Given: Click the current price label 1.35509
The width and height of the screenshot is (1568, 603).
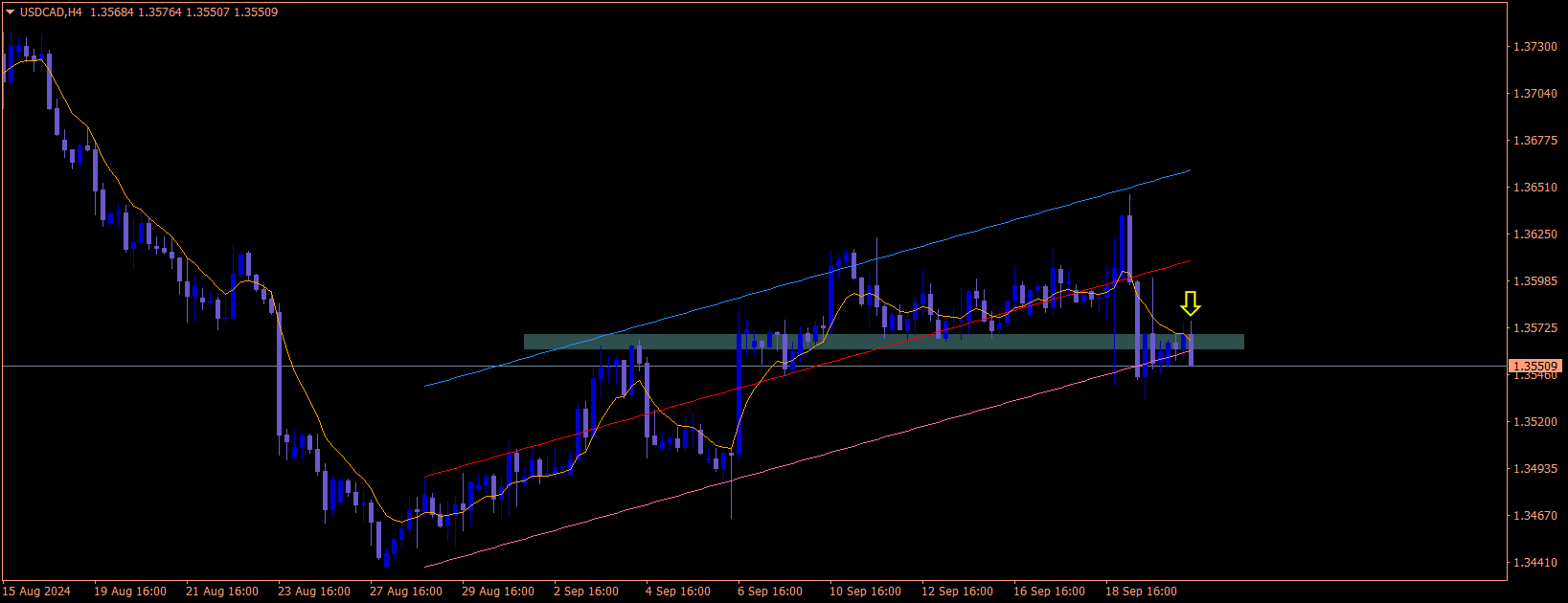Looking at the screenshot, I should point(1535,366).
